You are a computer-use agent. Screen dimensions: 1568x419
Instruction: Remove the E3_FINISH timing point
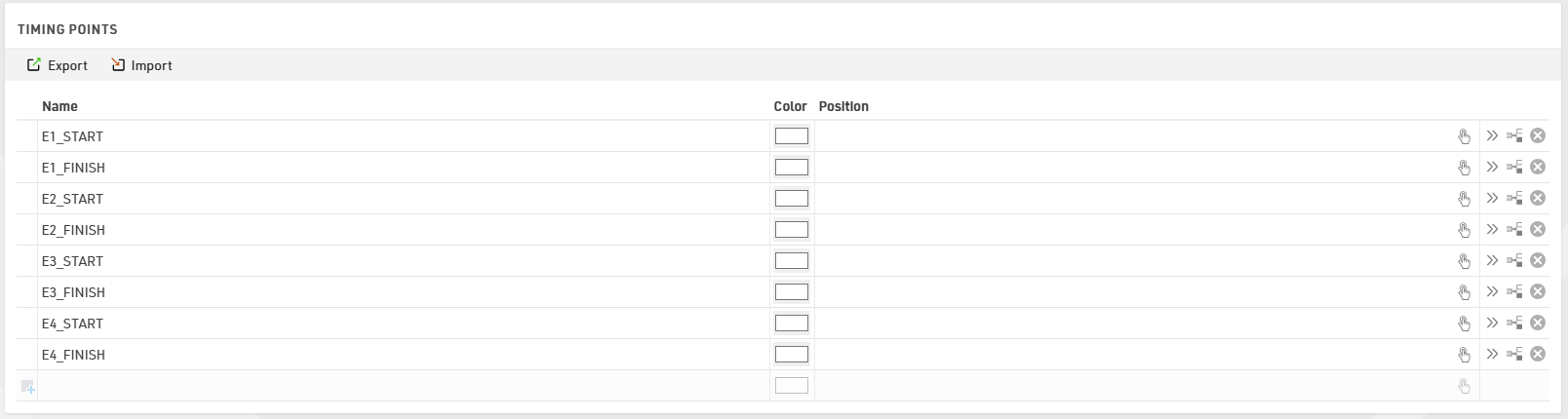click(1538, 292)
